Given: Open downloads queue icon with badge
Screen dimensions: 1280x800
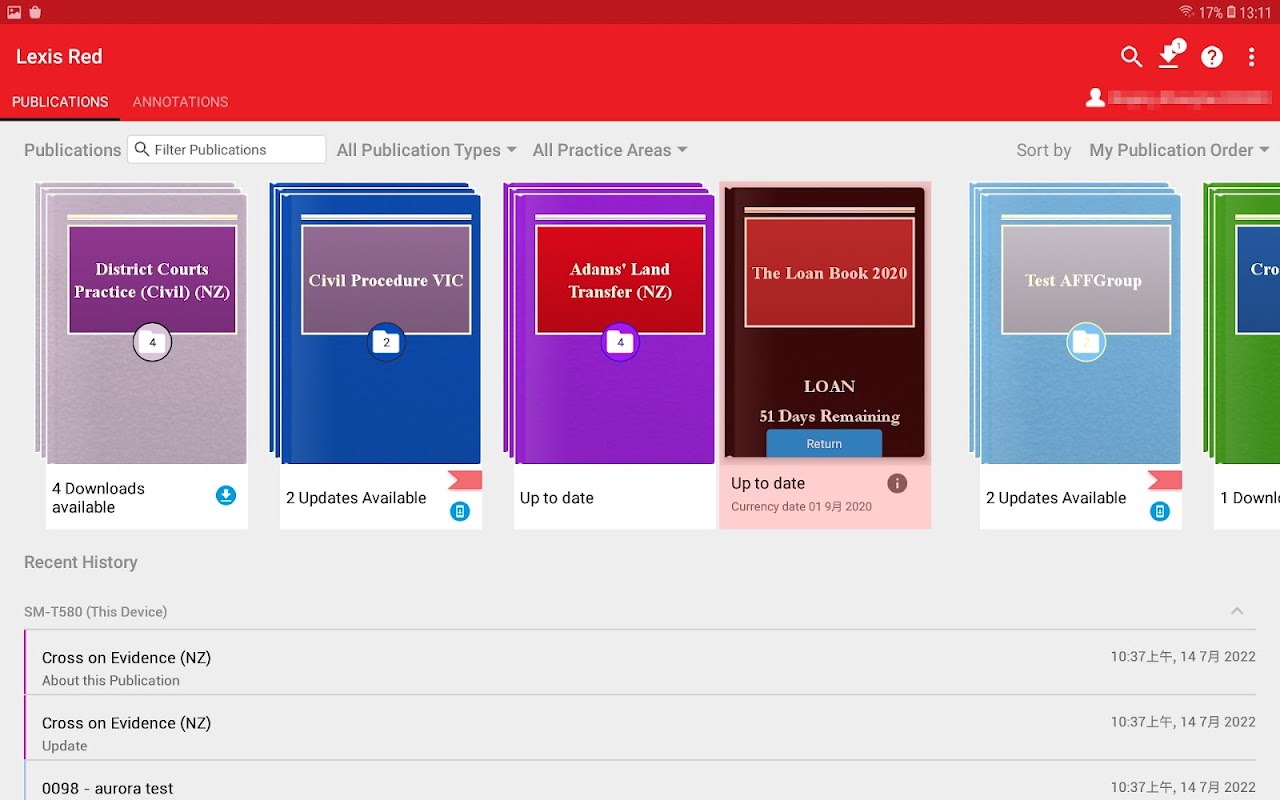Looking at the screenshot, I should click(x=1170, y=55).
